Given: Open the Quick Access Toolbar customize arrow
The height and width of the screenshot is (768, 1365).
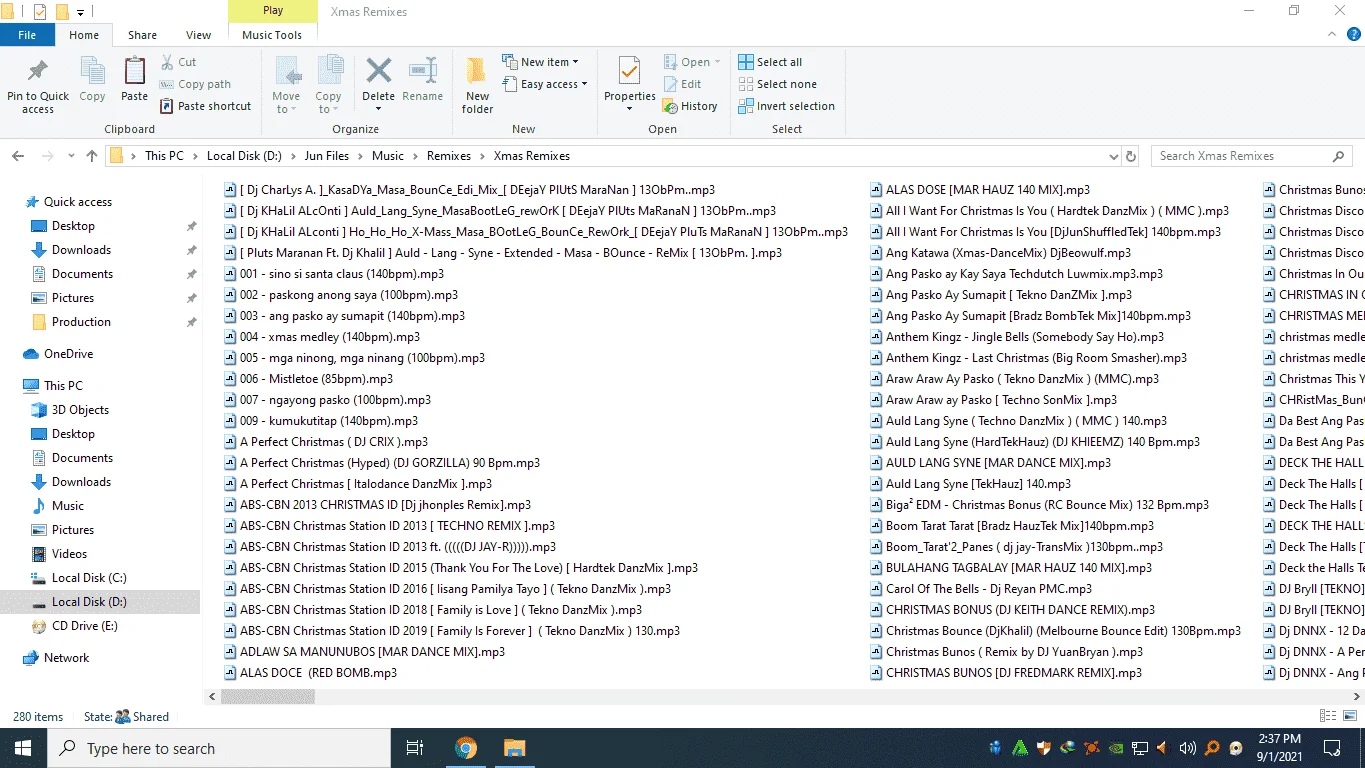Looking at the screenshot, I should coord(80,12).
